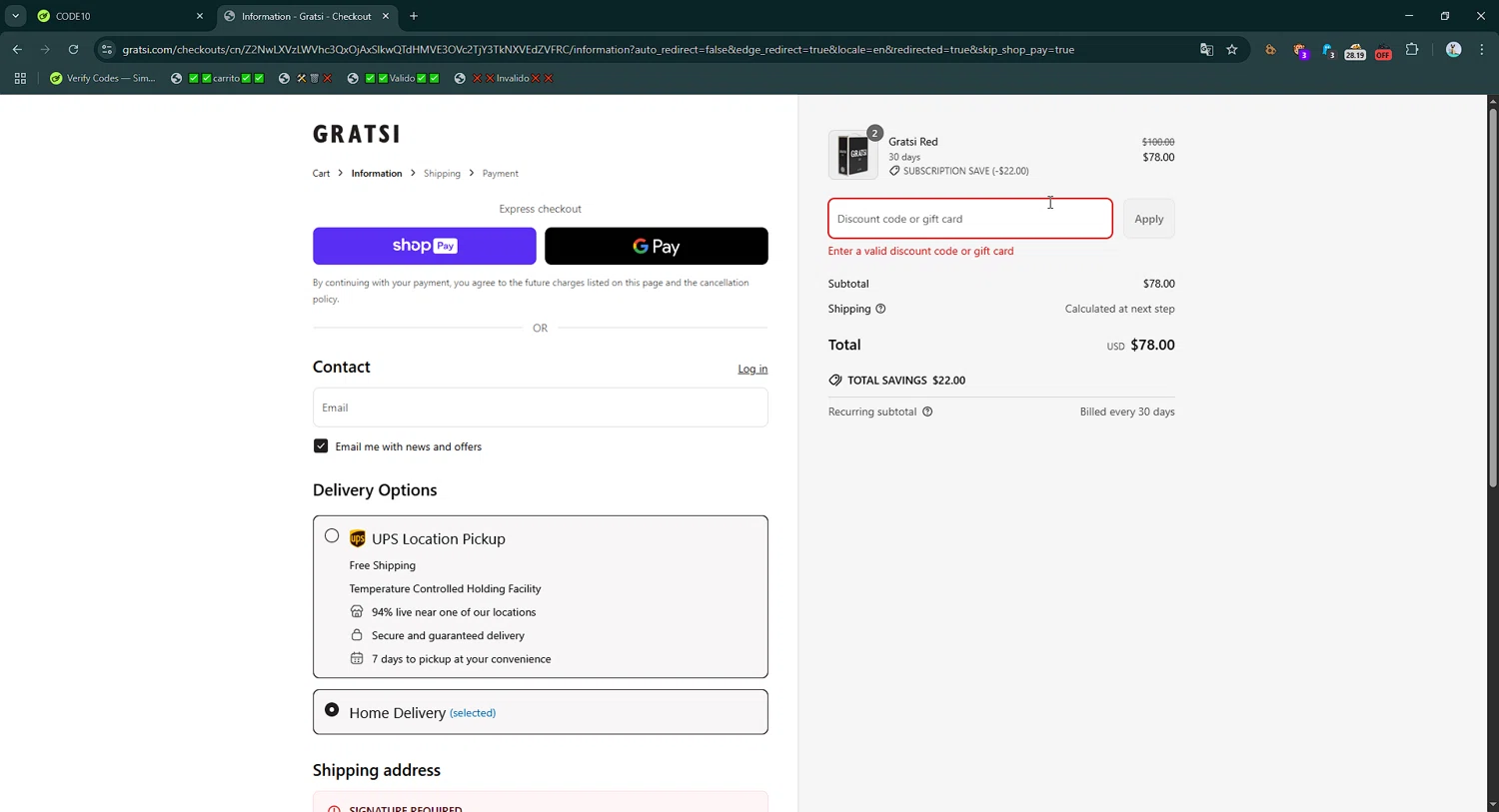Image resolution: width=1499 pixels, height=812 pixels.
Task: Focus the Email input field
Action: tap(541, 407)
